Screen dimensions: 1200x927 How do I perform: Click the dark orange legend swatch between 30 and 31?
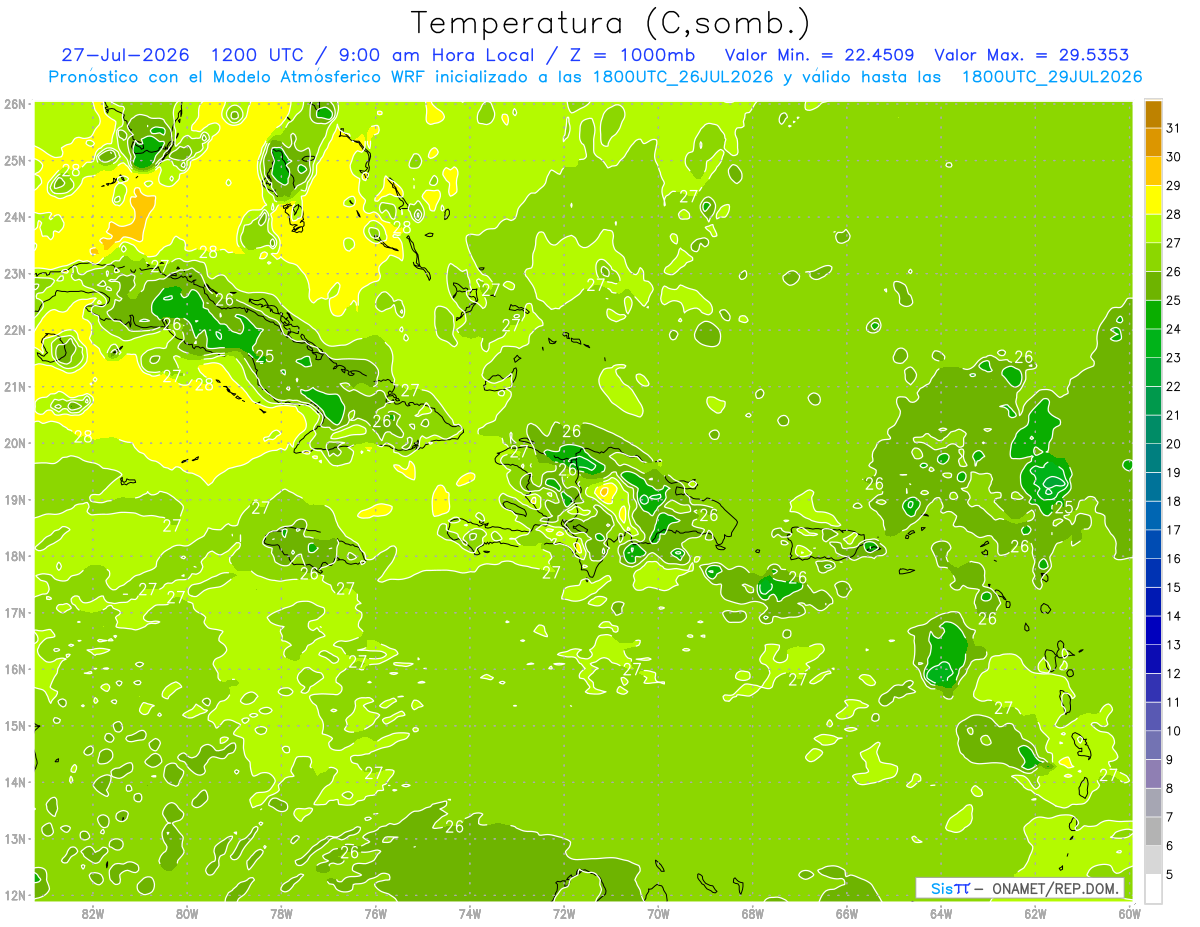(1153, 143)
